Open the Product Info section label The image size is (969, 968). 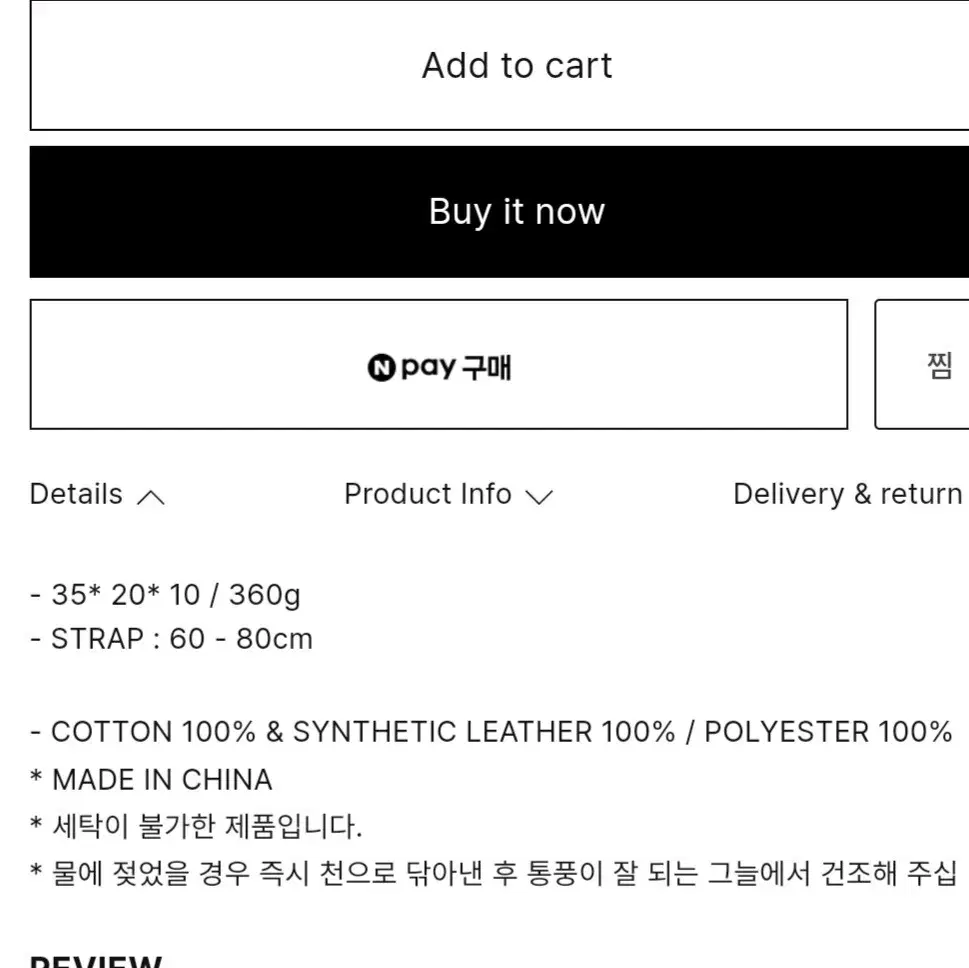pos(427,494)
